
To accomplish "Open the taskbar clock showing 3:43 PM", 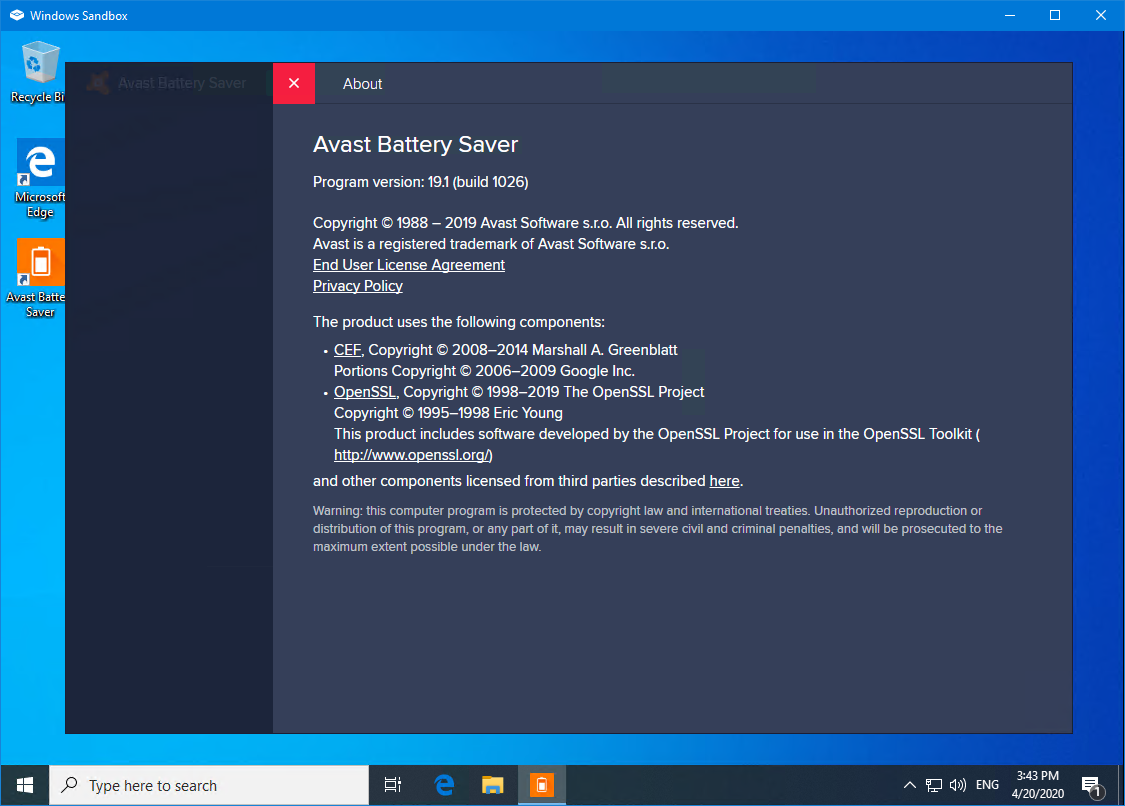I will pyautogui.click(x=1037, y=785).
